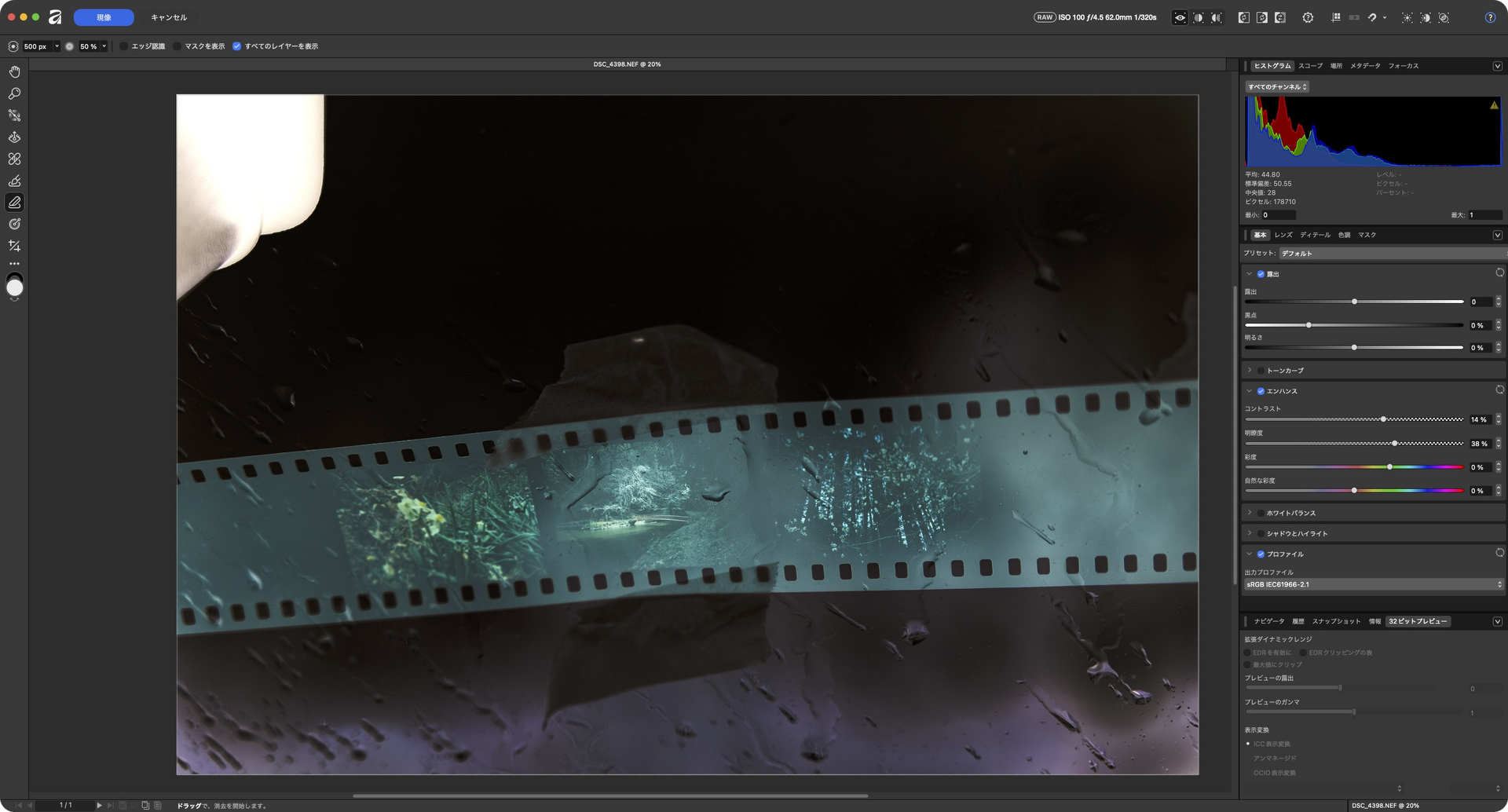Show clipped highlights sun icon

click(1407, 17)
